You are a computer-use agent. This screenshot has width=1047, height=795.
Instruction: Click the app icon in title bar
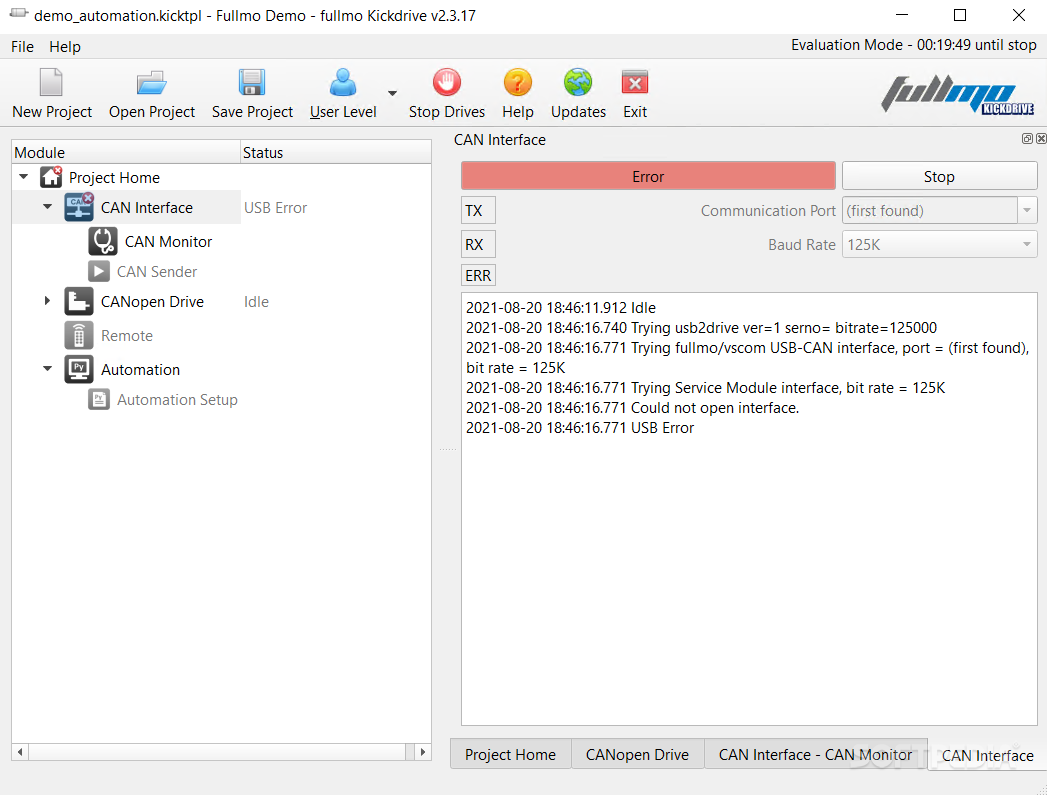click(x=18, y=14)
